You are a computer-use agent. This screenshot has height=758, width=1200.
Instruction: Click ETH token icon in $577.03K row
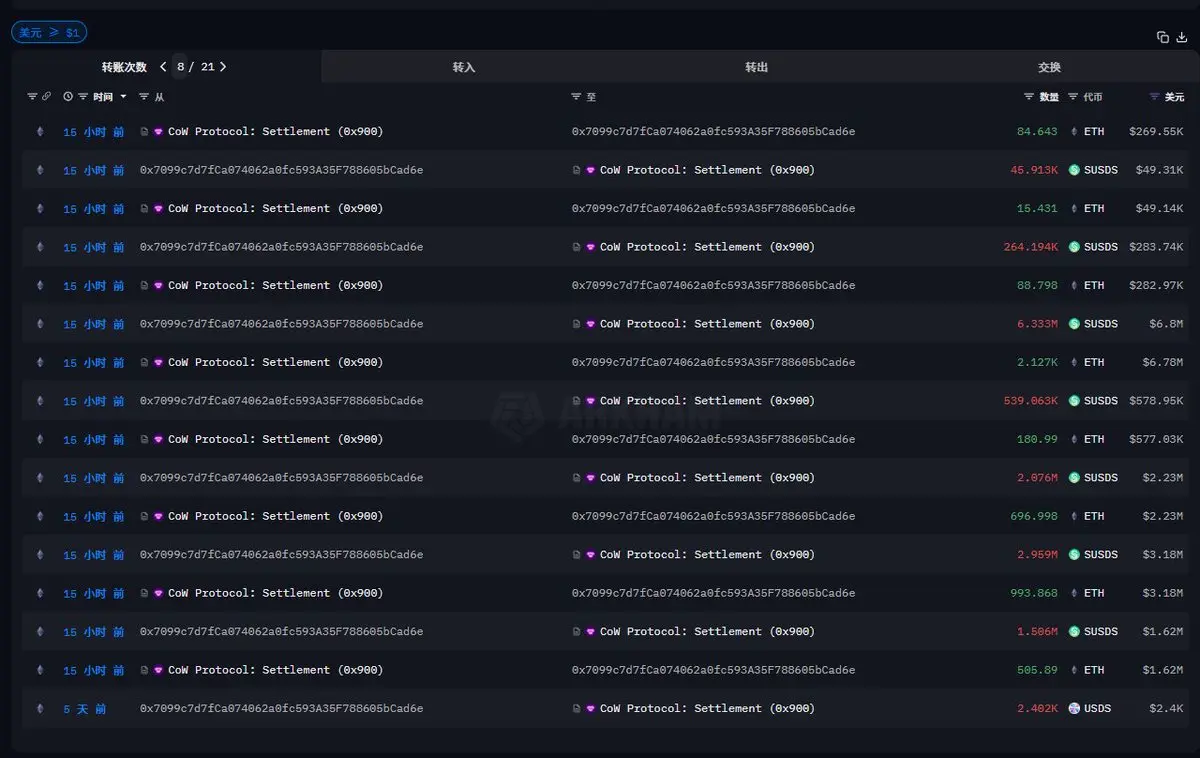[x=1074, y=440]
